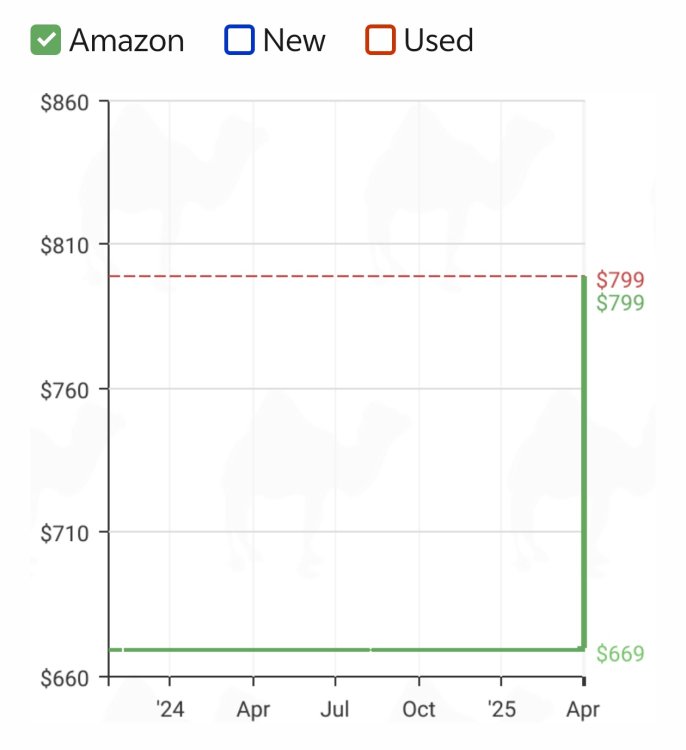The width and height of the screenshot is (686, 750).
Task: Enable the New price checkbox
Action: (240, 41)
